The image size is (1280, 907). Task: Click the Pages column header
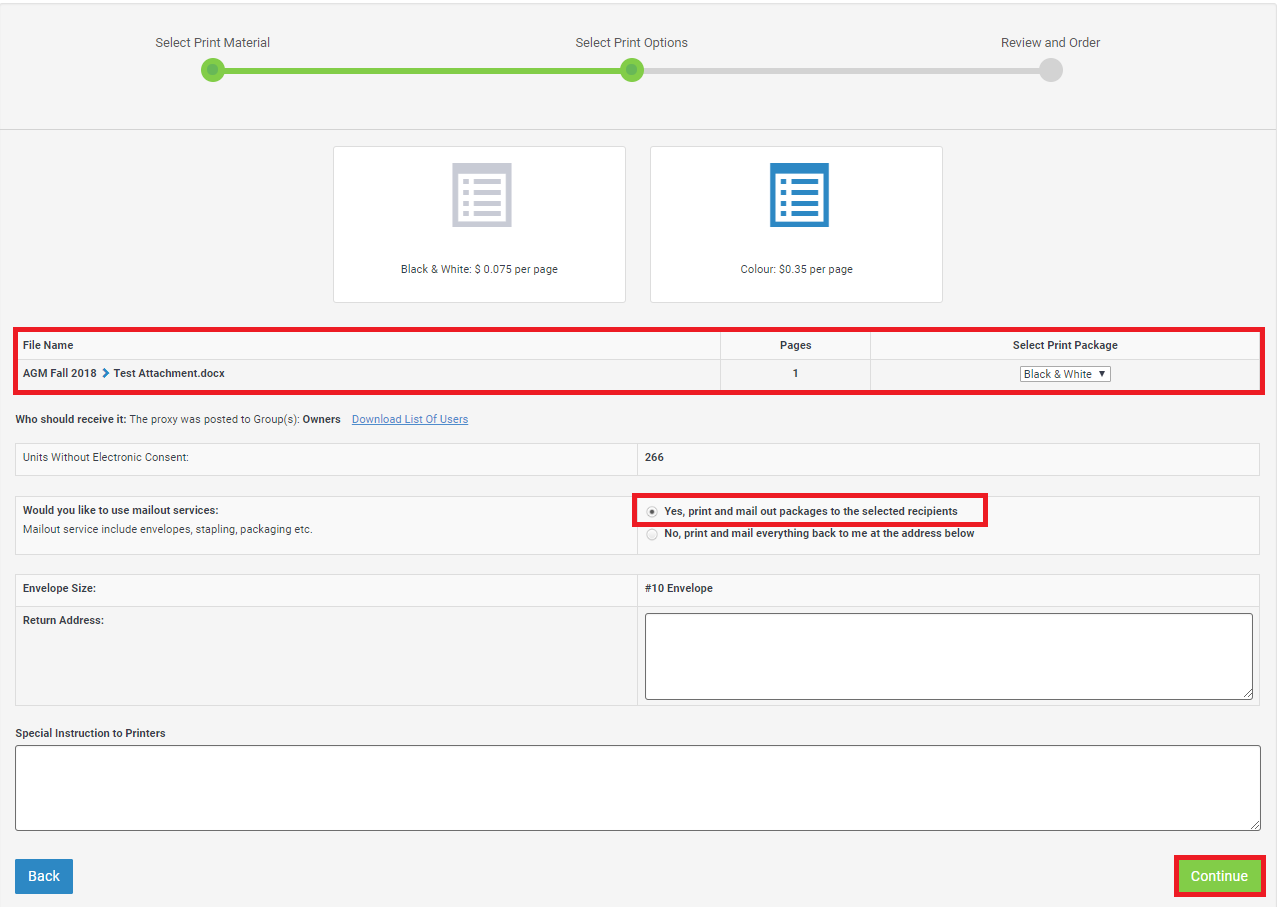tap(796, 345)
